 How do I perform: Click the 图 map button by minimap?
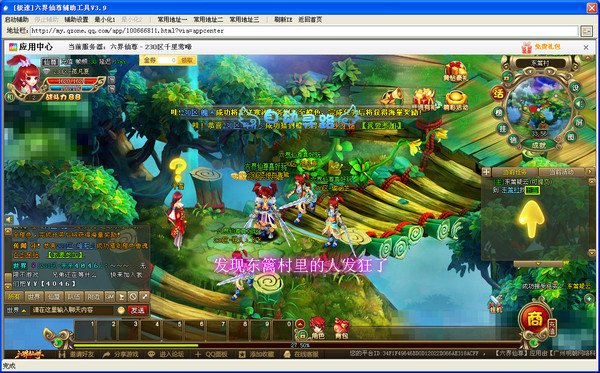click(x=571, y=137)
